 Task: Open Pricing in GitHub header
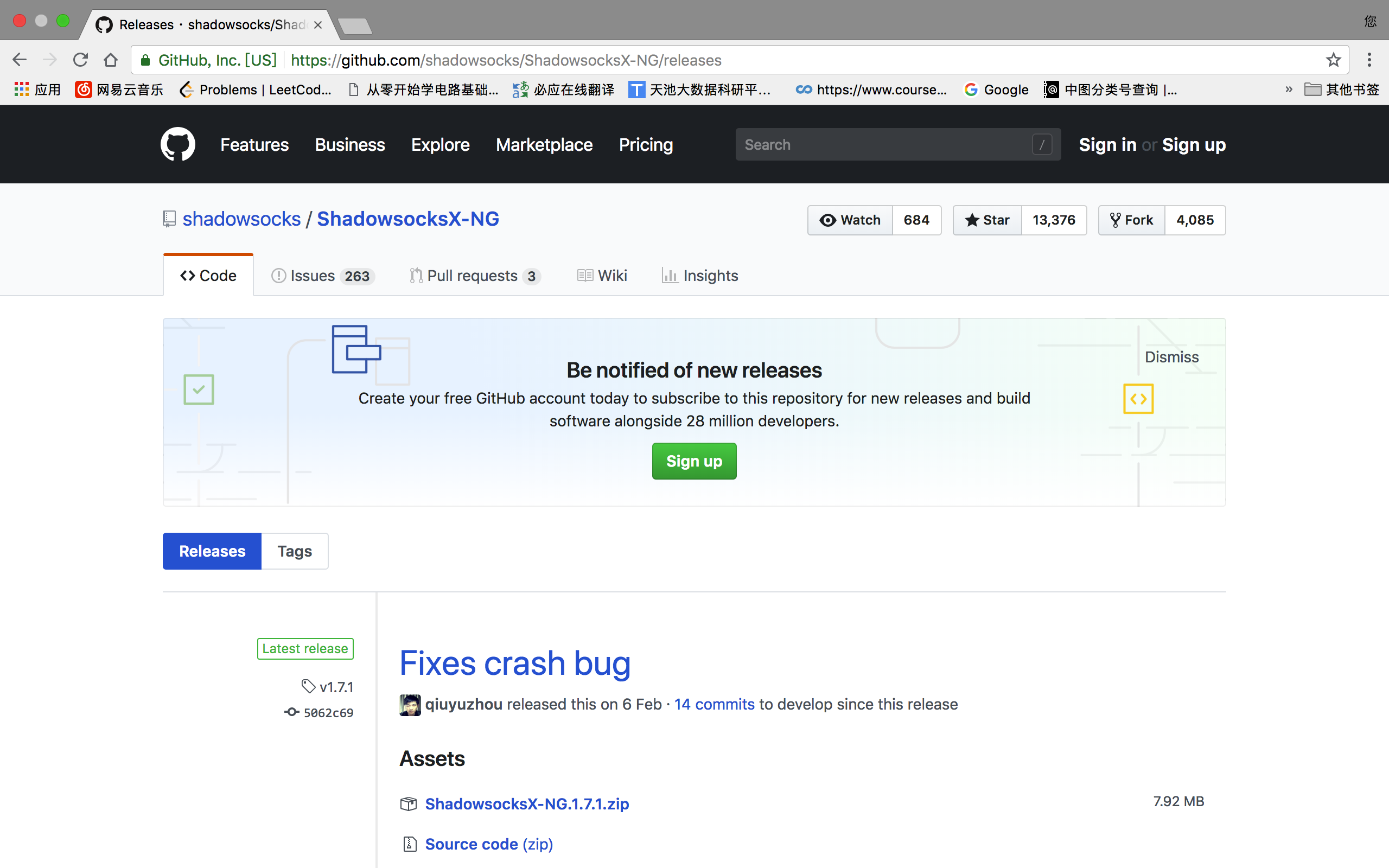click(x=646, y=145)
